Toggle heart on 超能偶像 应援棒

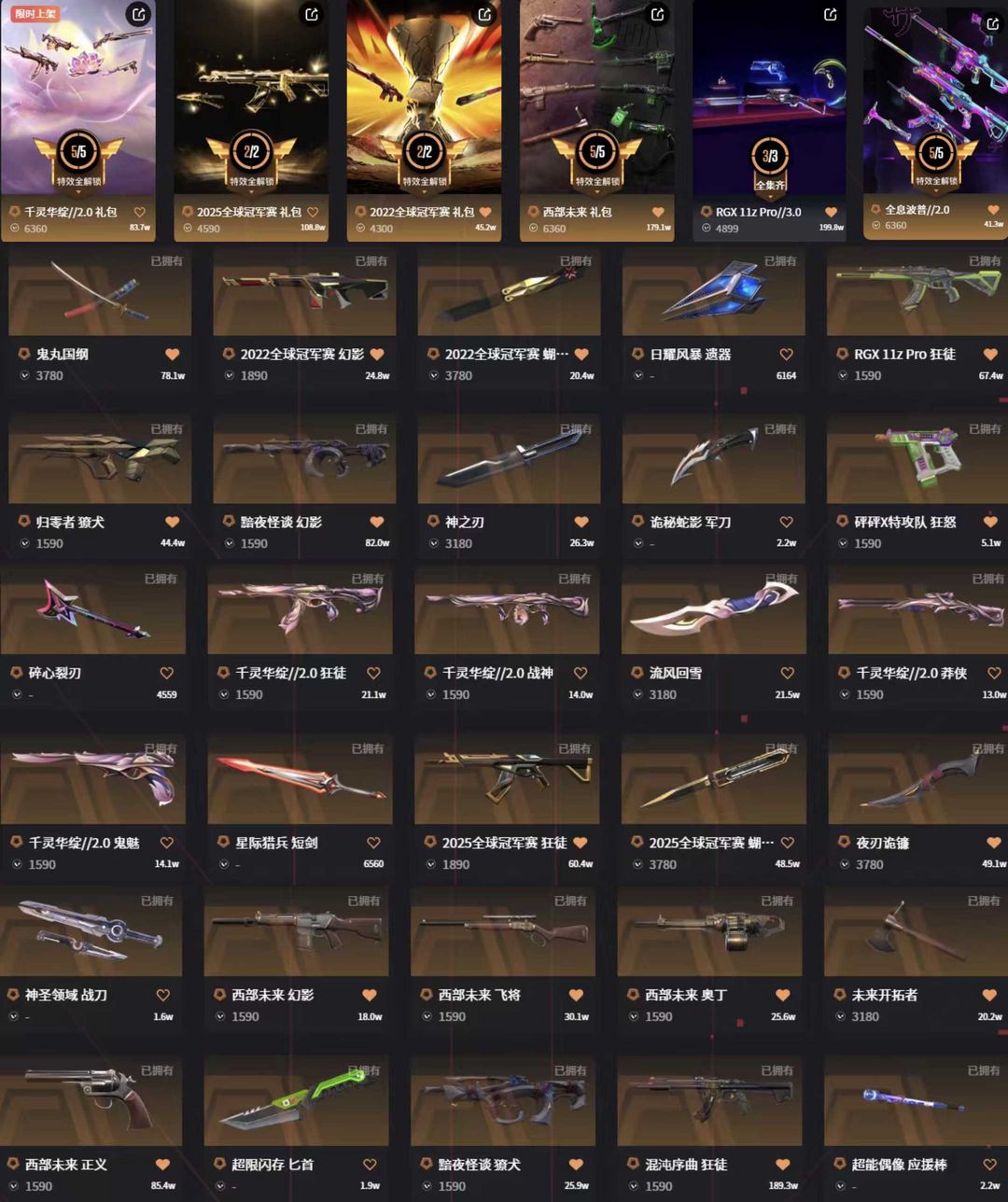coord(989,1164)
